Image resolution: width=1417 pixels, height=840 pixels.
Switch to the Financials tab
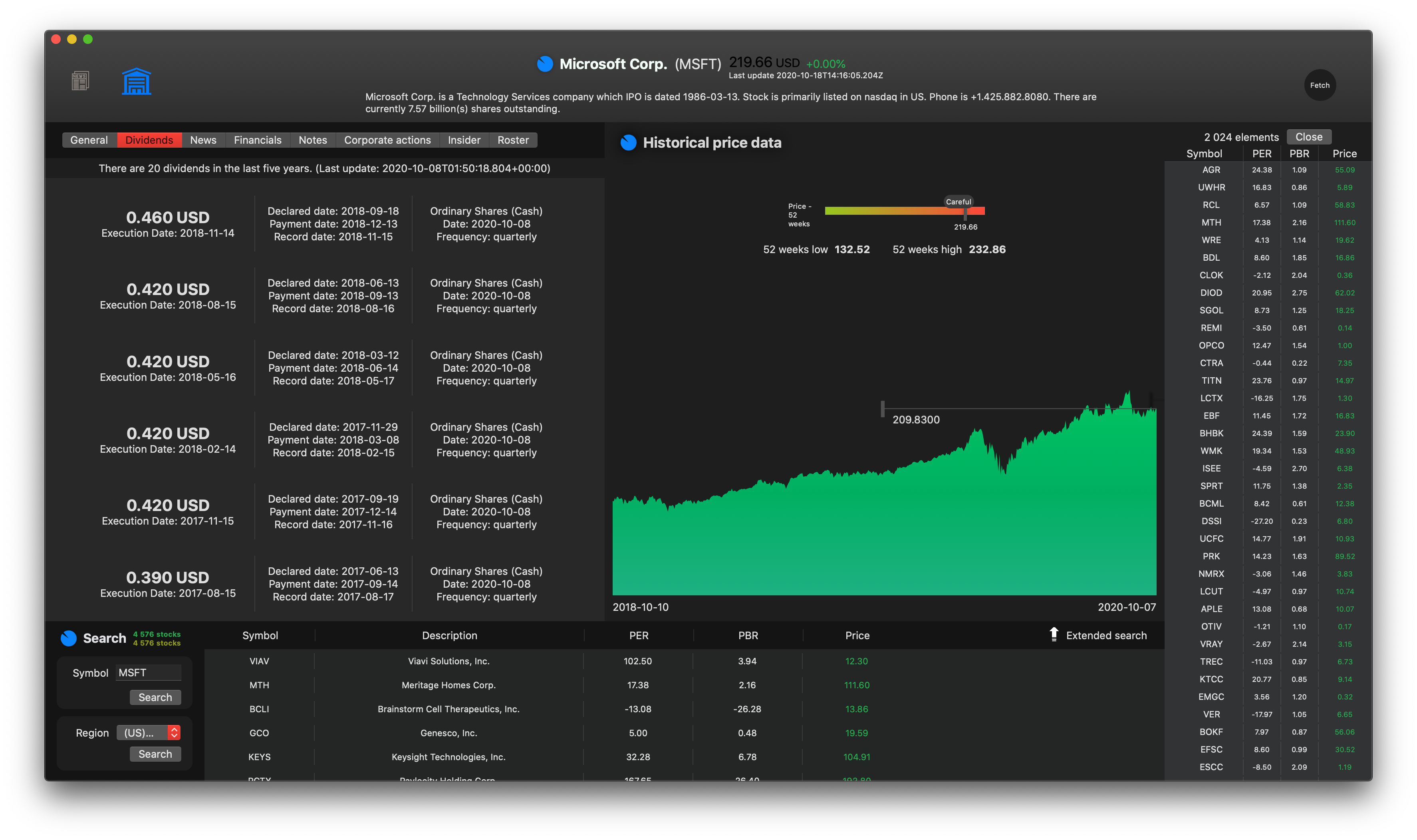point(258,140)
